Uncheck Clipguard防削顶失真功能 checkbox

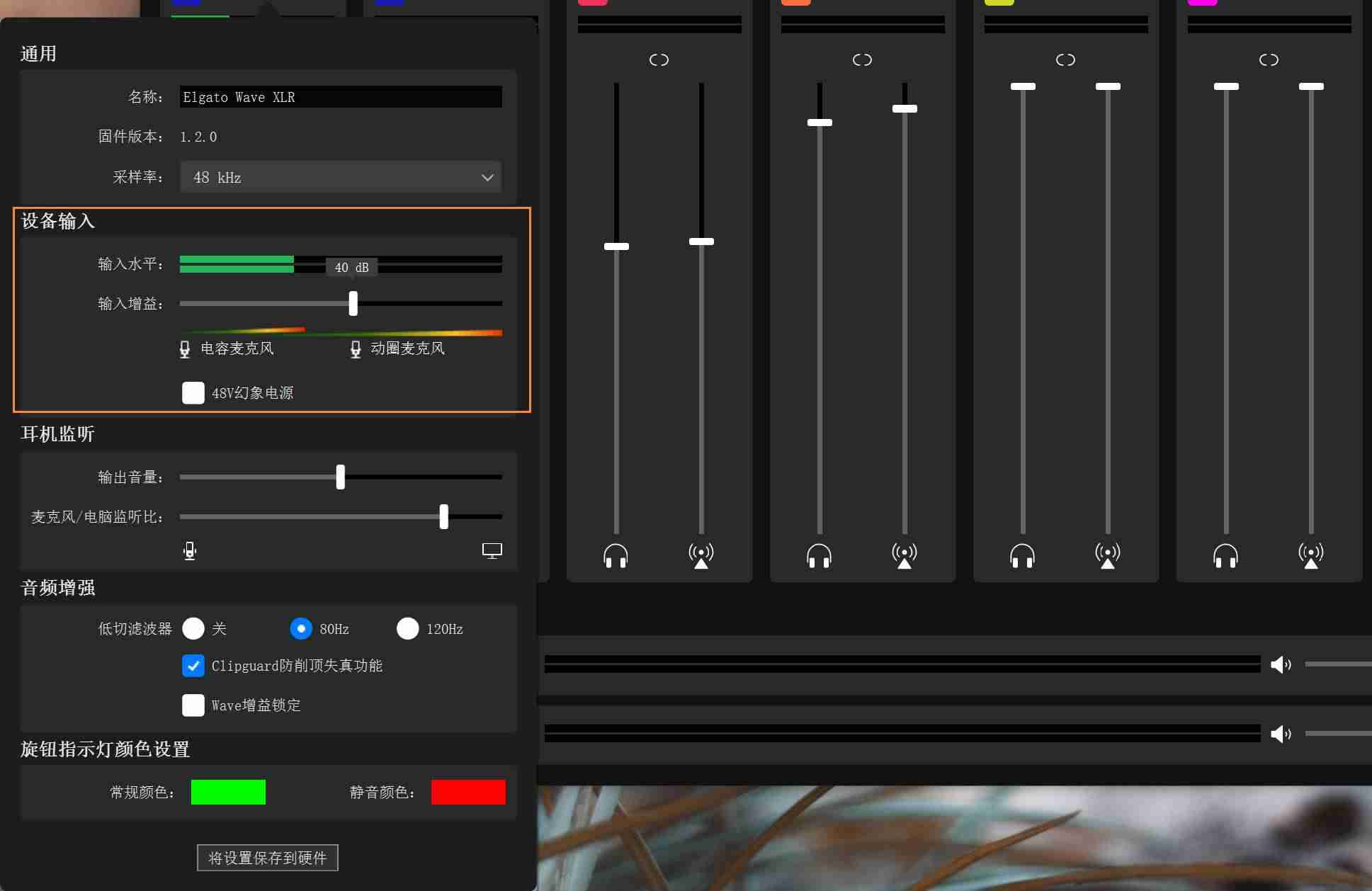click(x=193, y=666)
